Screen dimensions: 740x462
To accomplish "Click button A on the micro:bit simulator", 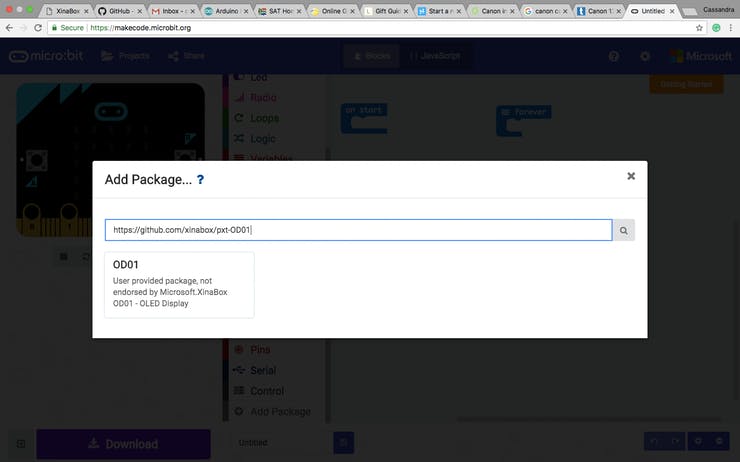I will click(x=37, y=160).
